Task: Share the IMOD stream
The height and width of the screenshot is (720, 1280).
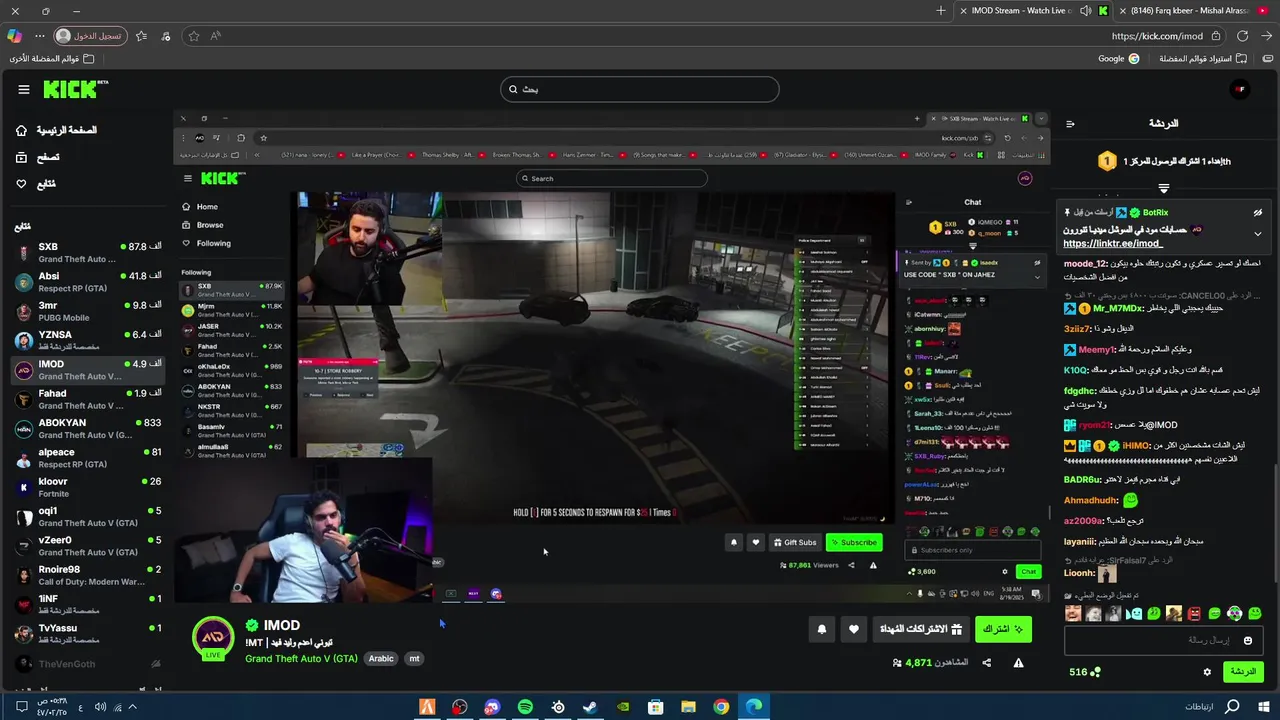Action: (986, 663)
